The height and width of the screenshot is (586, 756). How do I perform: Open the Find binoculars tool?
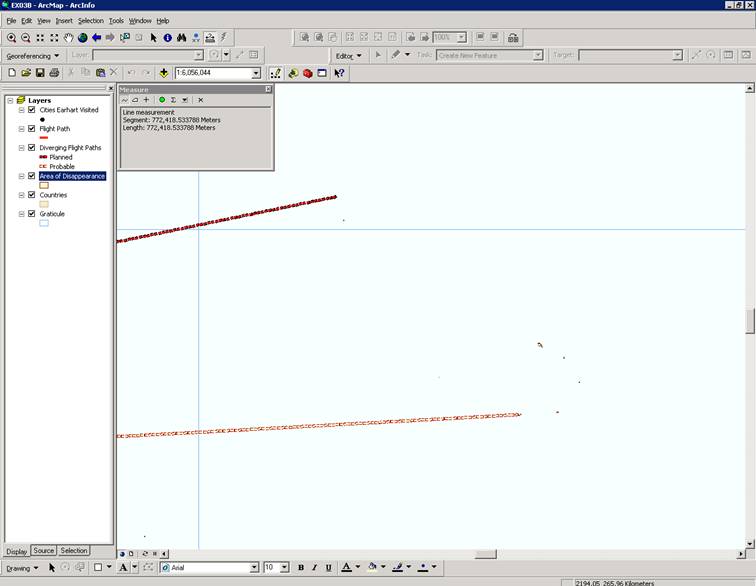click(x=181, y=38)
